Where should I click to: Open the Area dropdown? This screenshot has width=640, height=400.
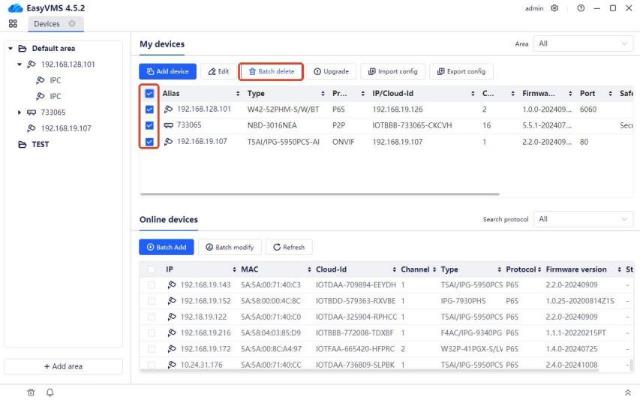pyautogui.click(x=582, y=45)
